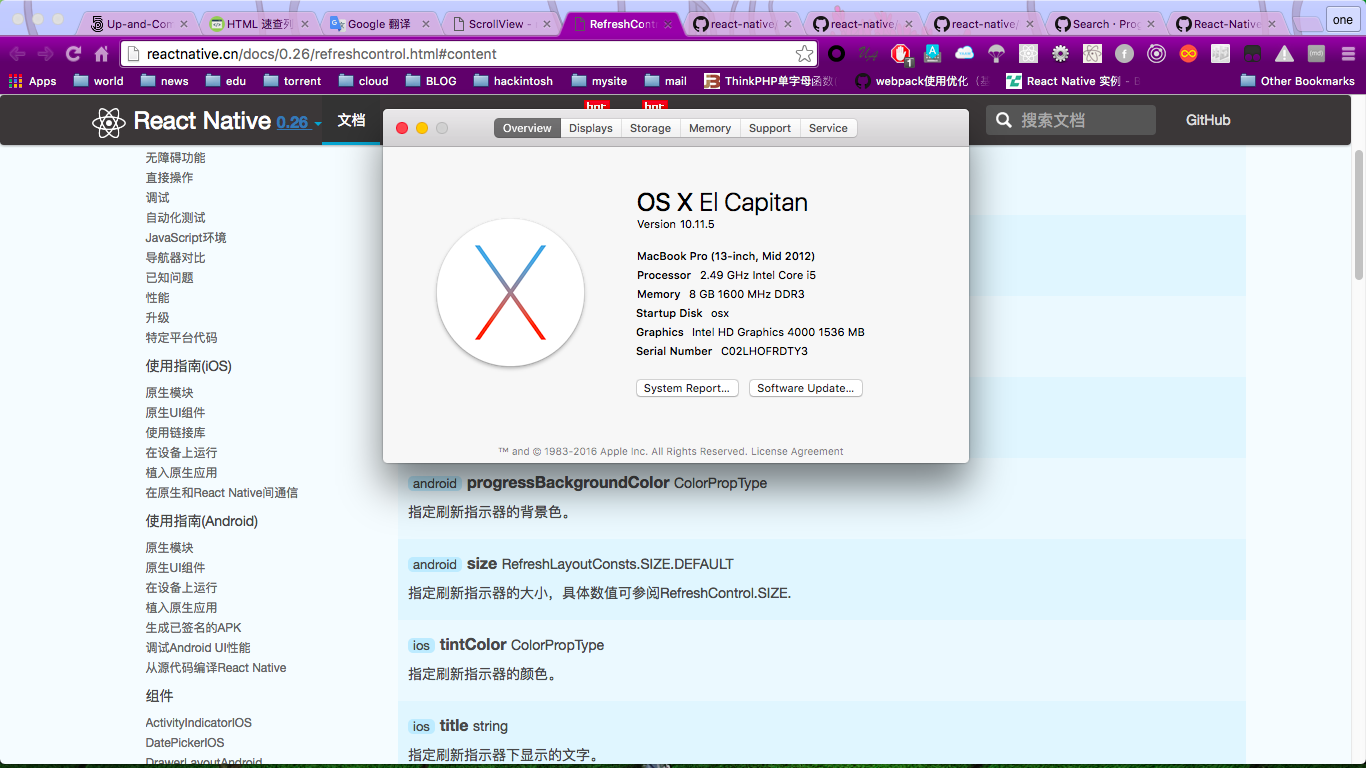
Task: Switch to the Service tab in About This Mac
Action: click(828, 128)
